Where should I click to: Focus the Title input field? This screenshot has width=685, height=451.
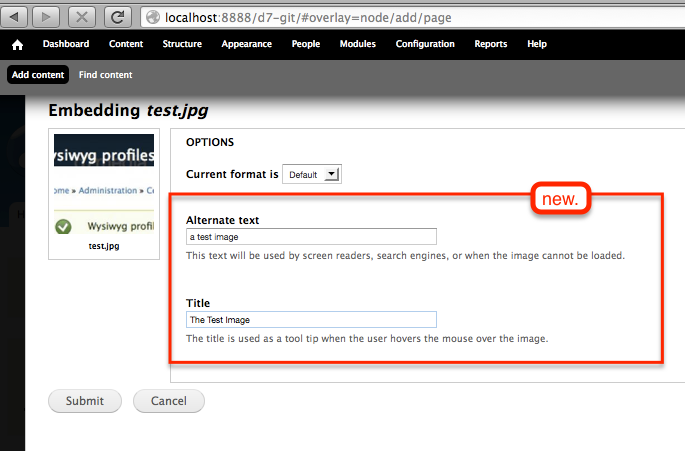[311, 320]
